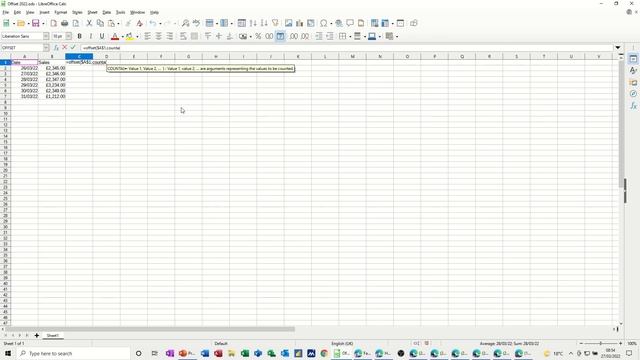Viewport: 640px width, 360px height.
Task: Click Add Decimal Place icon
Action: (x=293, y=36)
